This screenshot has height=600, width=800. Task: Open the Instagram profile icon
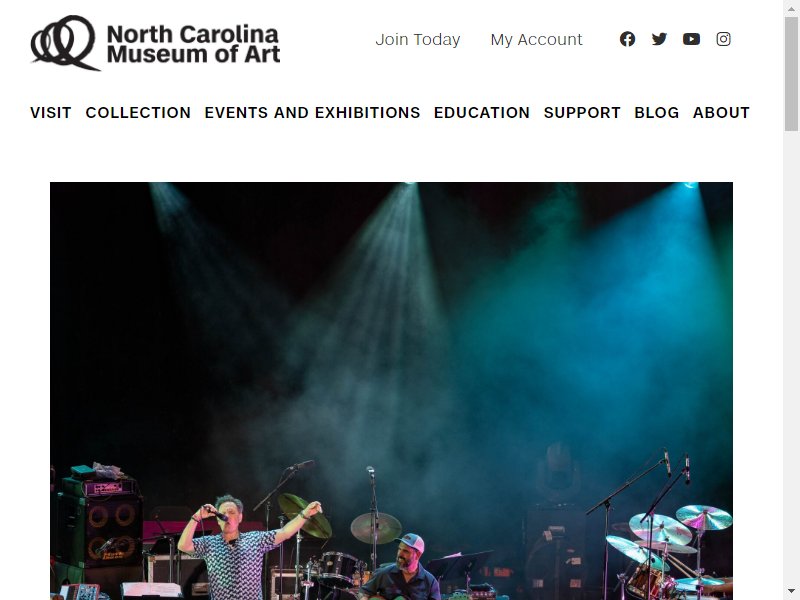(723, 39)
